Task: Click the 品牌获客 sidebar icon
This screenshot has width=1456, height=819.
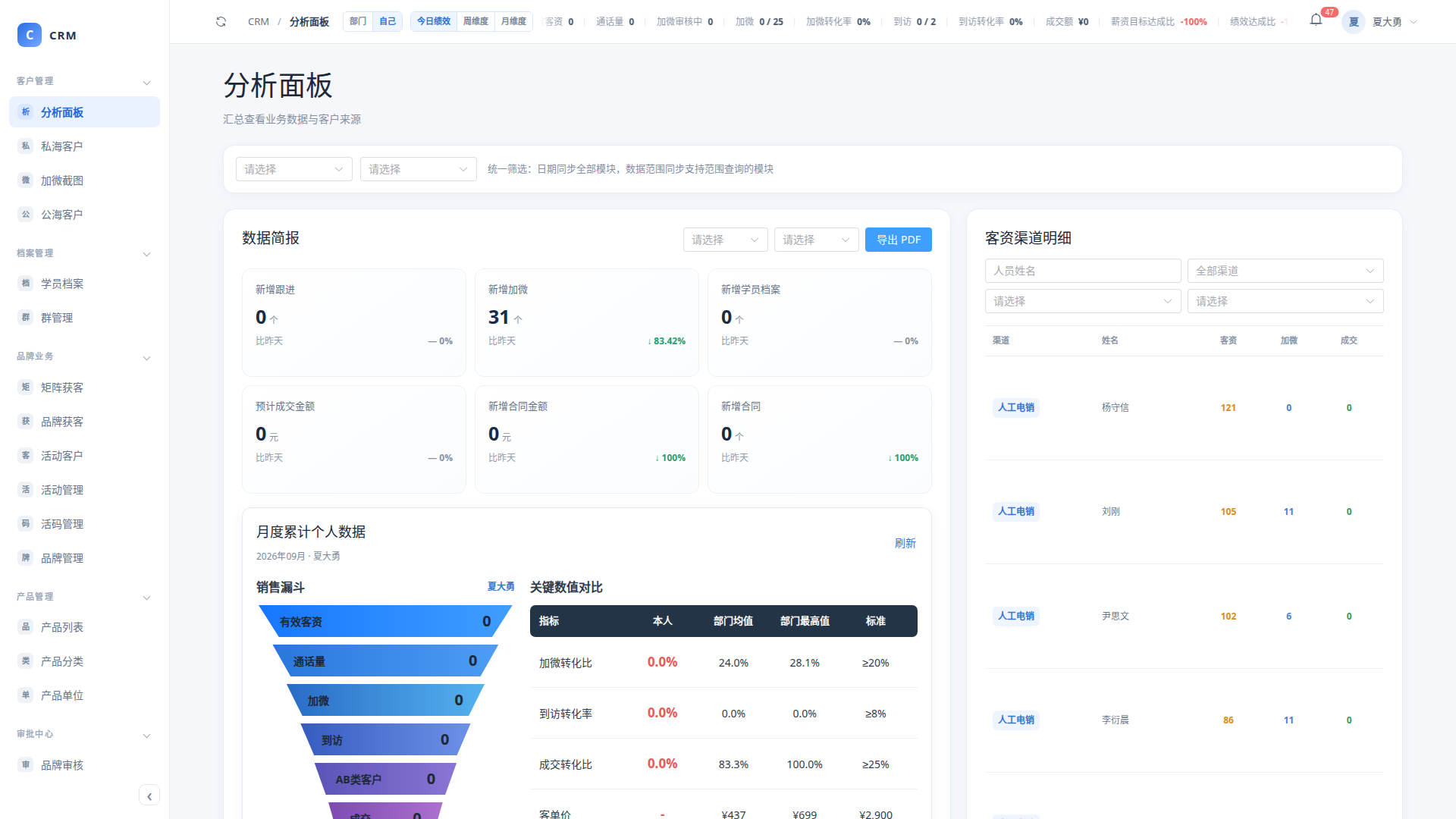Action: pos(26,422)
